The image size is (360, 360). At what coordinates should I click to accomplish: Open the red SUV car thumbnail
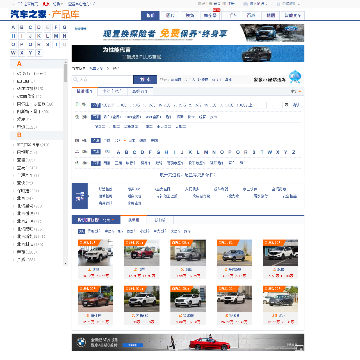pyautogui.click(x=142, y=253)
